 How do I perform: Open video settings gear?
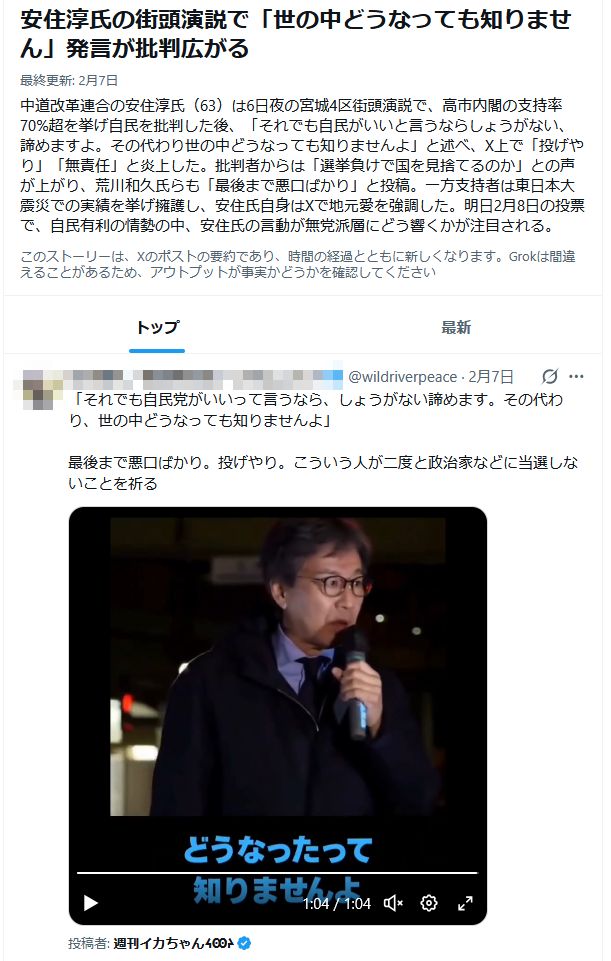click(x=429, y=903)
